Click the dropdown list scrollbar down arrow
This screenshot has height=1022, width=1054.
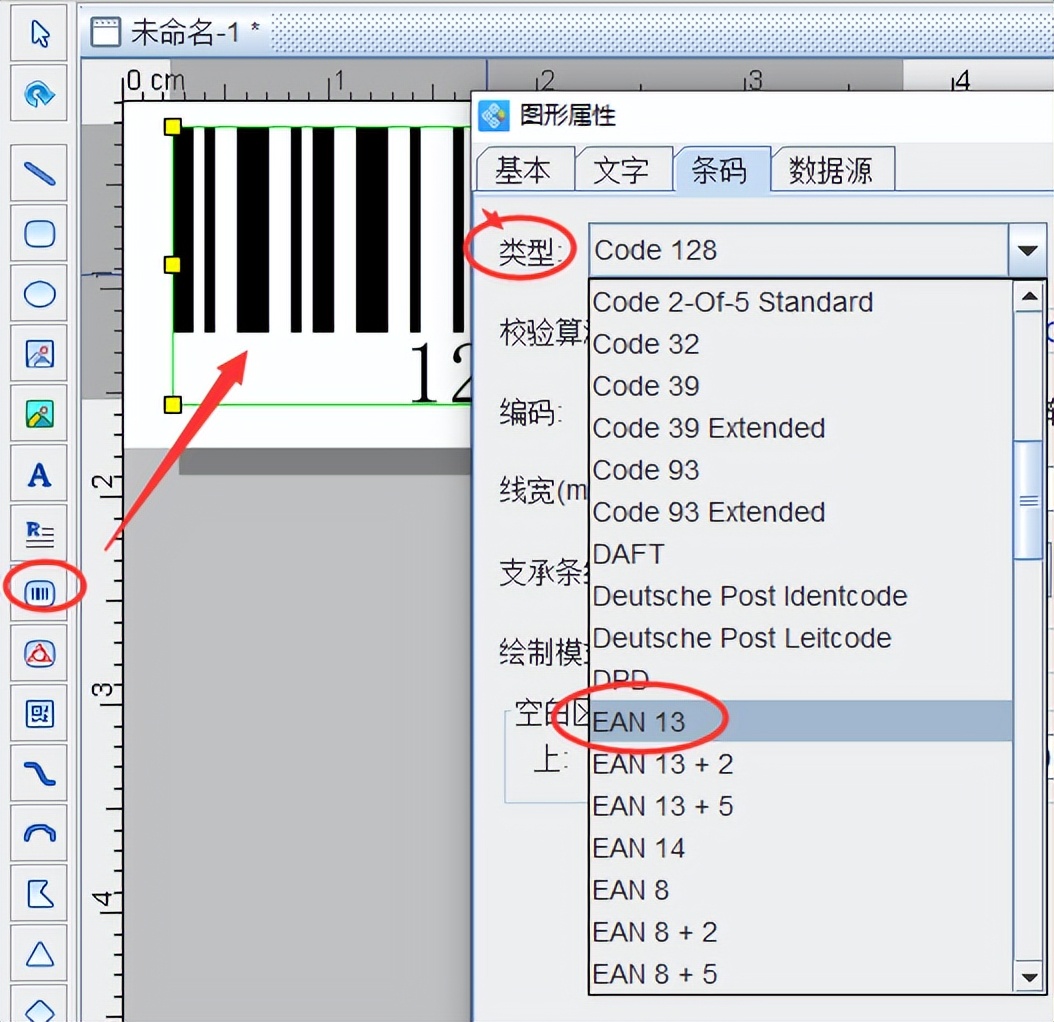[1029, 977]
